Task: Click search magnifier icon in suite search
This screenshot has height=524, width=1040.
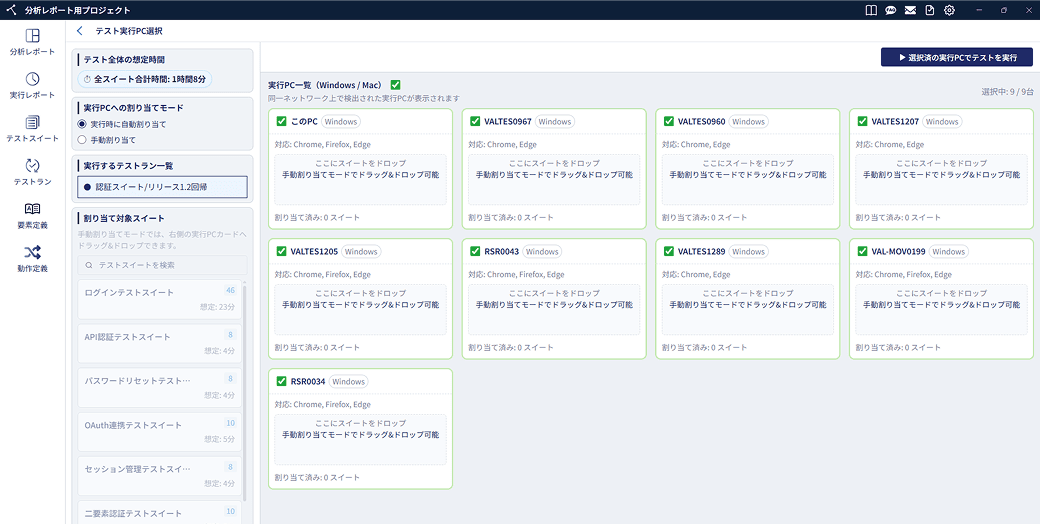Action: click(89, 265)
